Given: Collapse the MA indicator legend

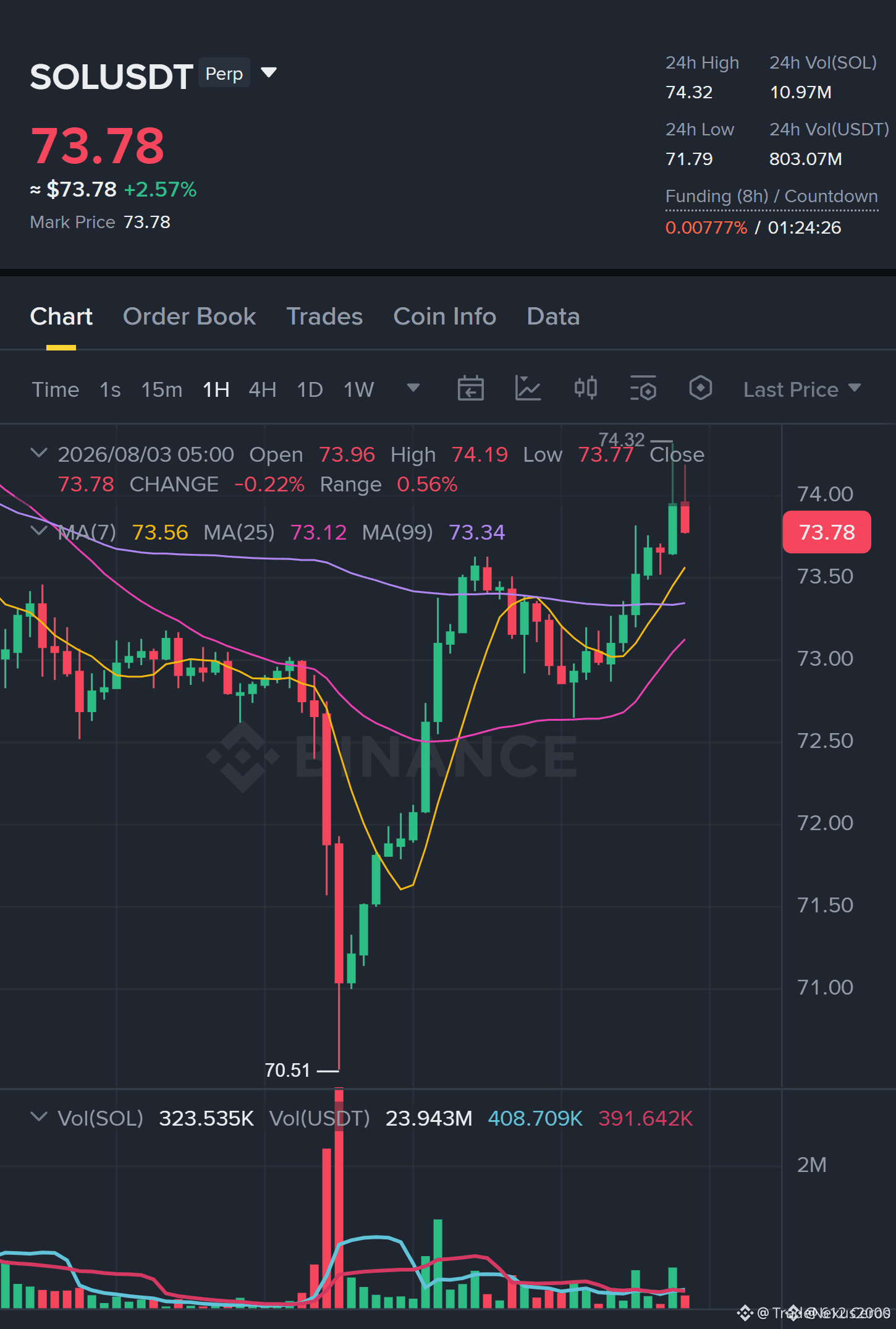Looking at the screenshot, I should [x=38, y=531].
